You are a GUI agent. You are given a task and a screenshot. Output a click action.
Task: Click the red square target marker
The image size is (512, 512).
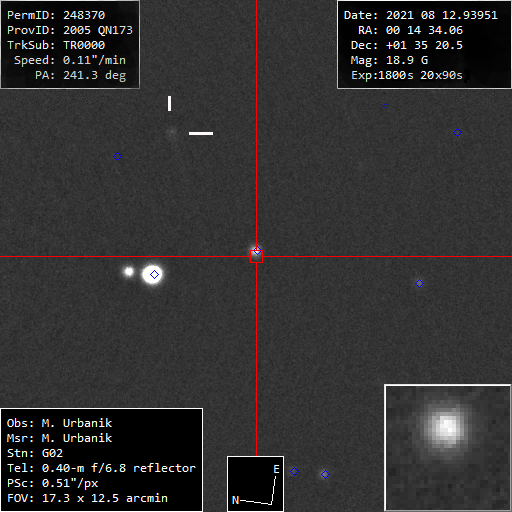pos(256,256)
